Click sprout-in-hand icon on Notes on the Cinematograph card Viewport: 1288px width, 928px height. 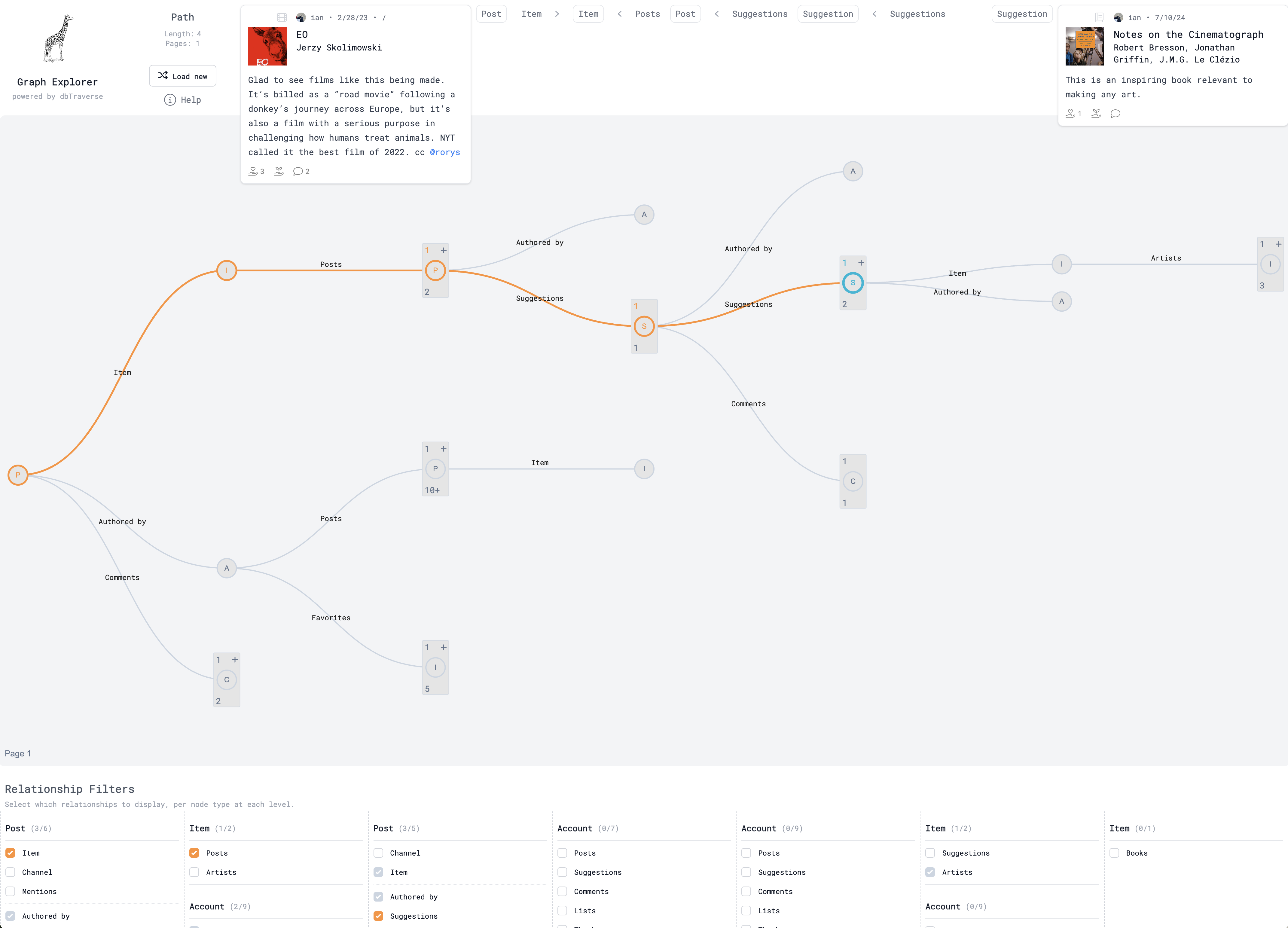coord(1096,114)
